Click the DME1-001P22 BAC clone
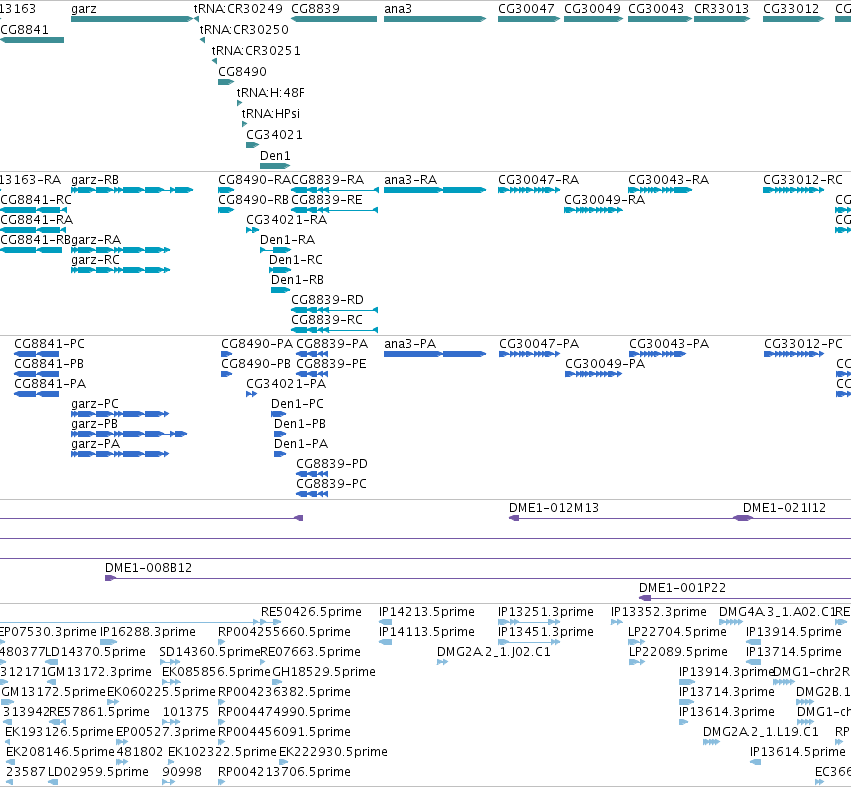 tap(745, 598)
